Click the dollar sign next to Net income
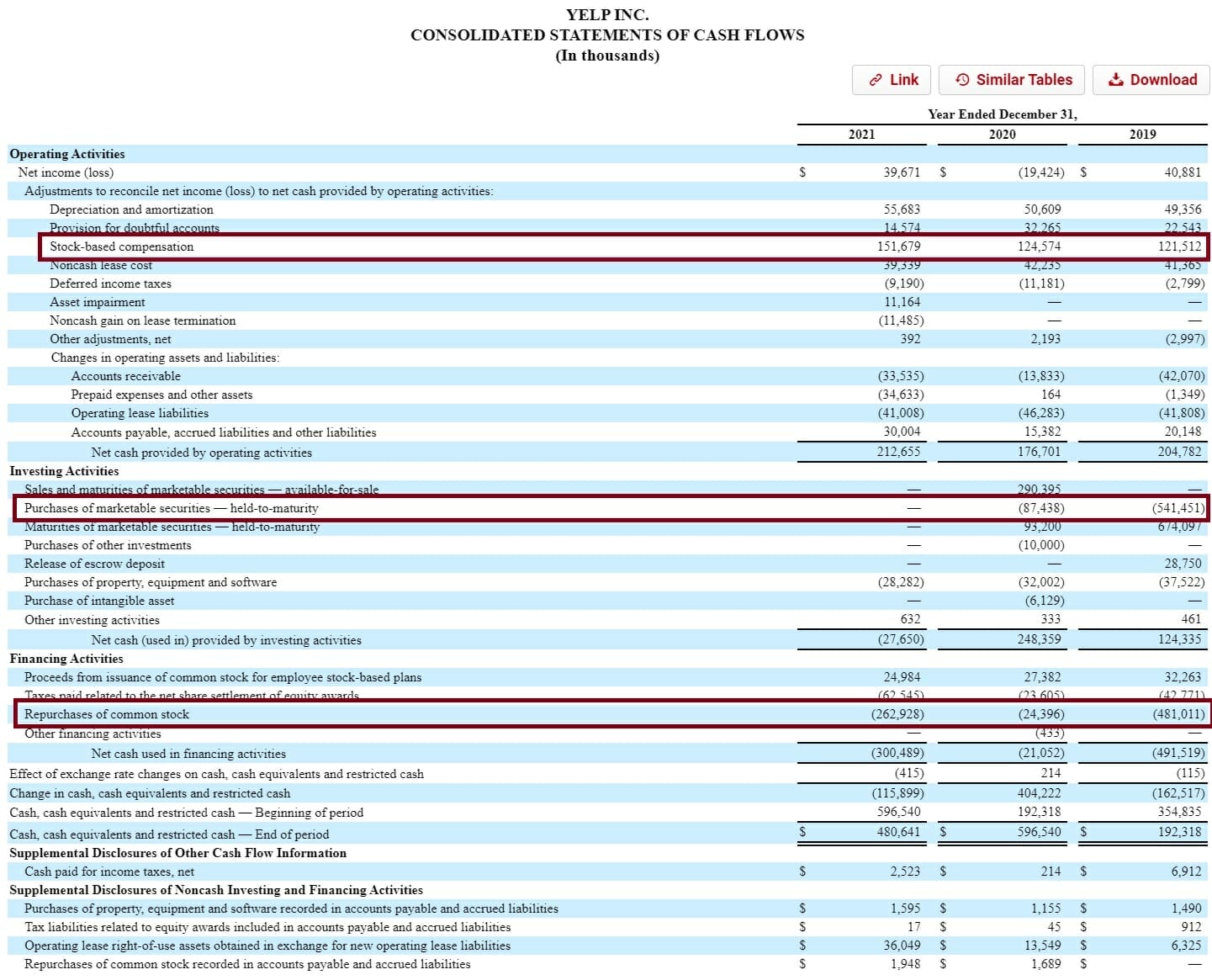The width and height of the screenshot is (1212, 980). (x=802, y=172)
